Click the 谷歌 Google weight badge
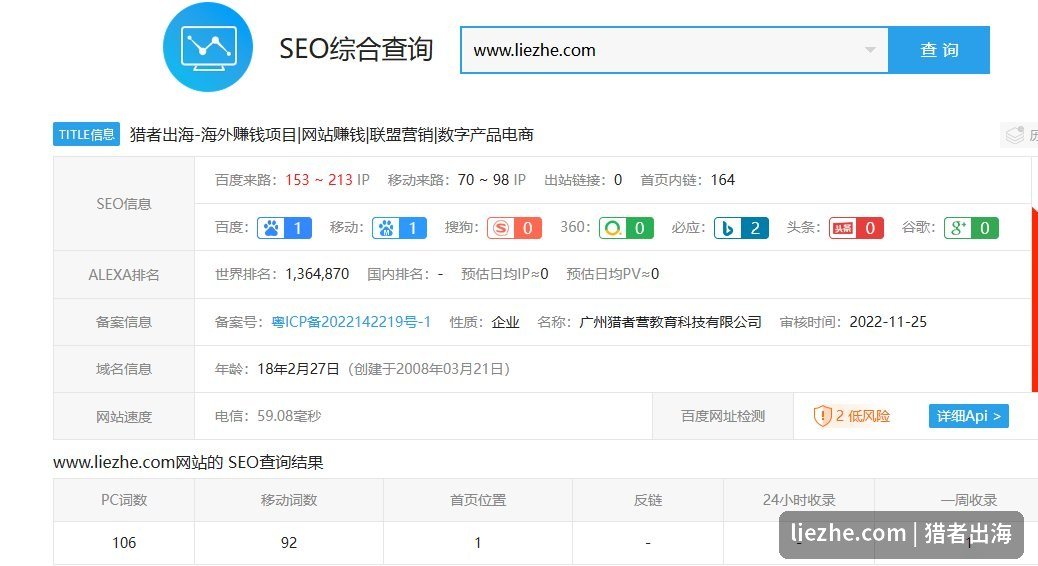The width and height of the screenshot is (1038, 566). [971, 228]
